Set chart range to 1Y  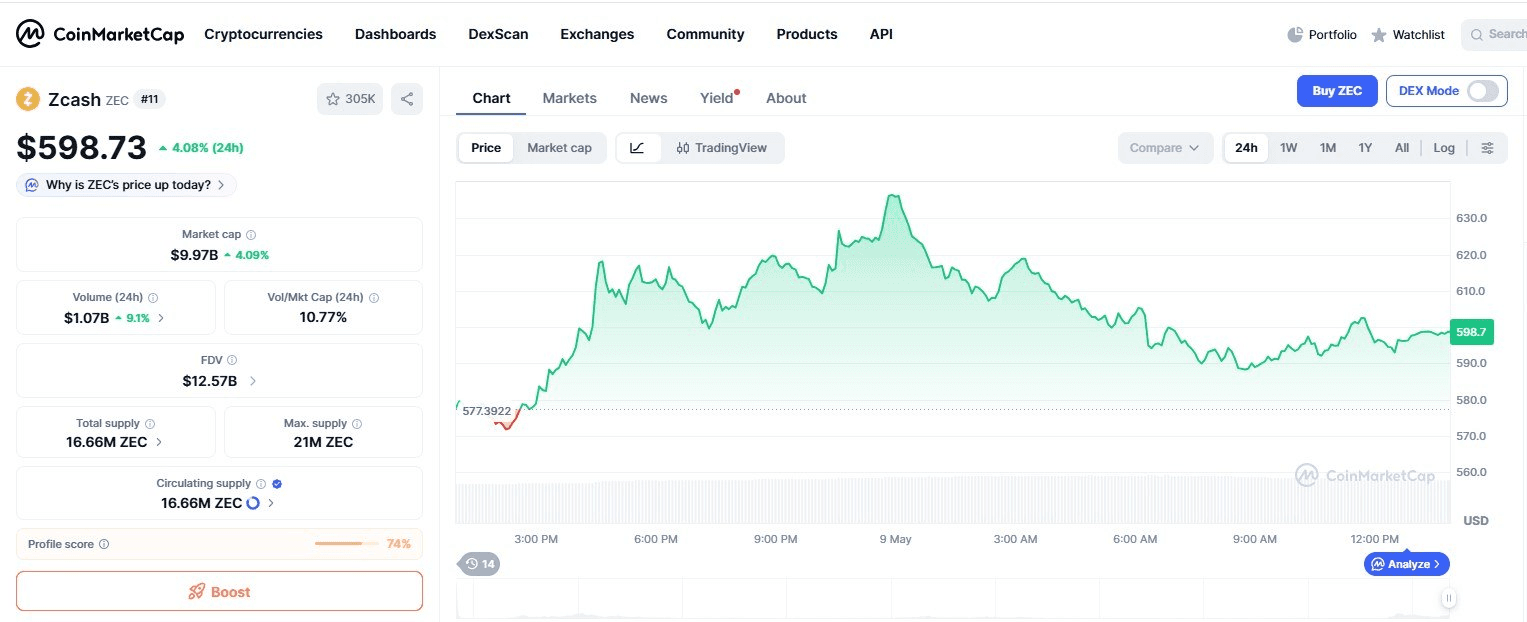click(1365, 148)
